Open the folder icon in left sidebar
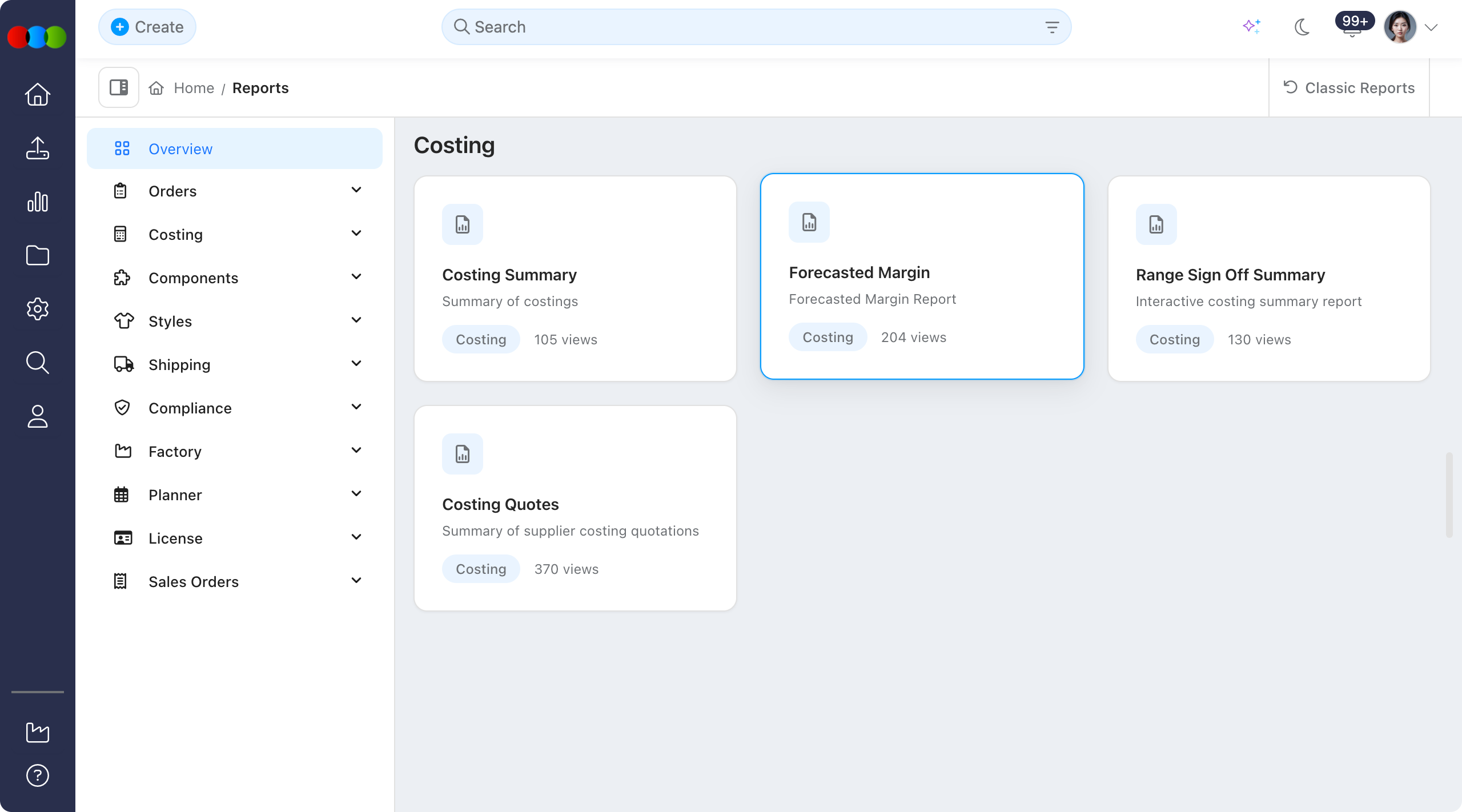 click(38, 255)
